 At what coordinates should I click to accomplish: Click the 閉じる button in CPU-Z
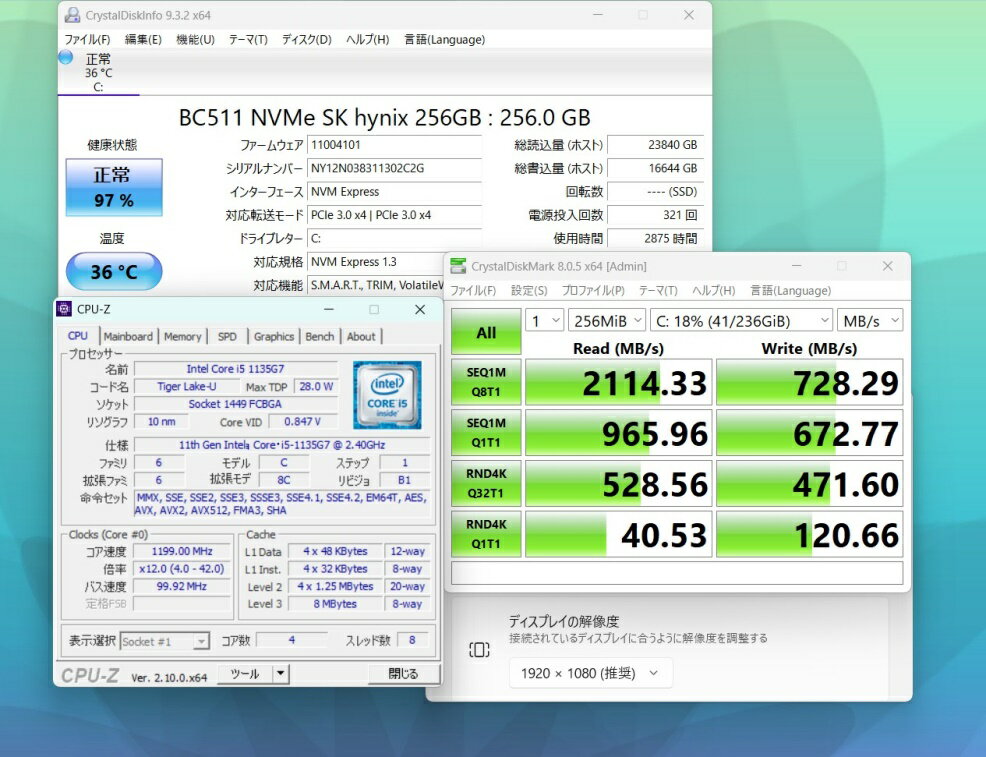coord(403,674)
